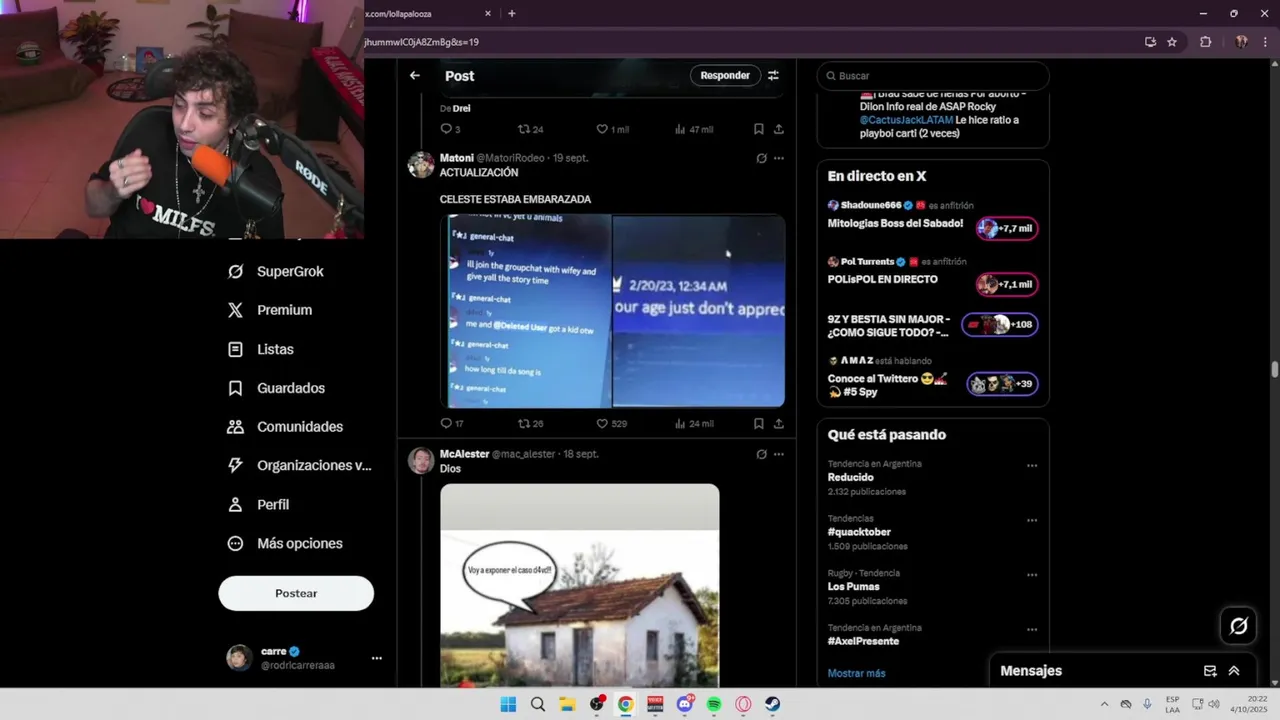Click the Buscar search field
This screenshot has height=720, width=1280.
[x=933, y=76]
